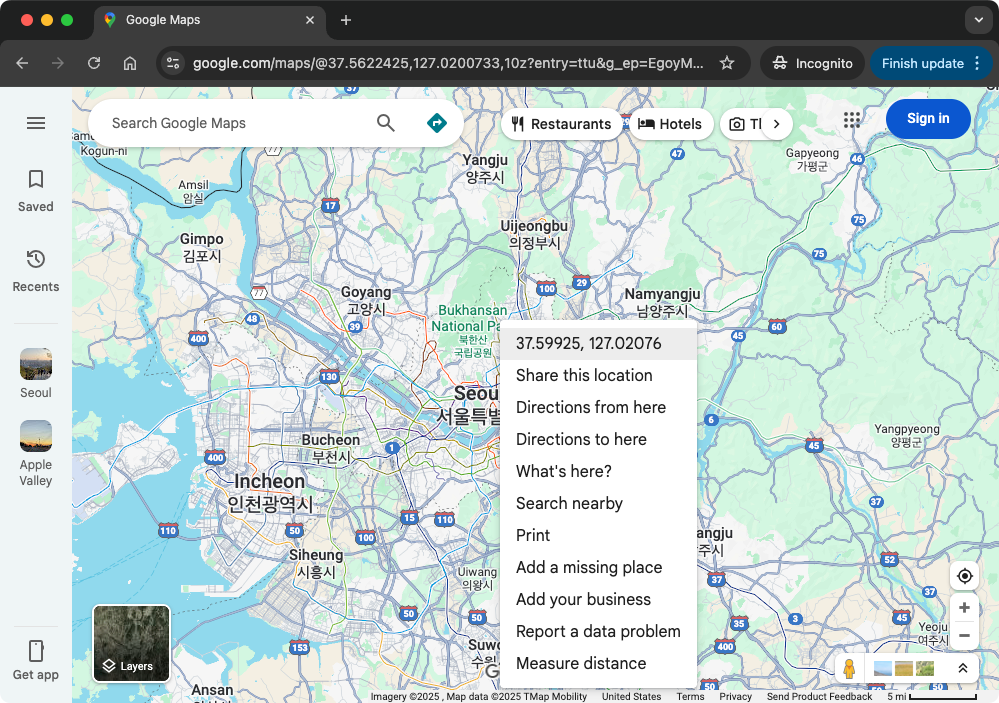The height and width of the screenshot is (703, 999).
Task: Start directions with the blue directions icon
Action: click(437, 123)
